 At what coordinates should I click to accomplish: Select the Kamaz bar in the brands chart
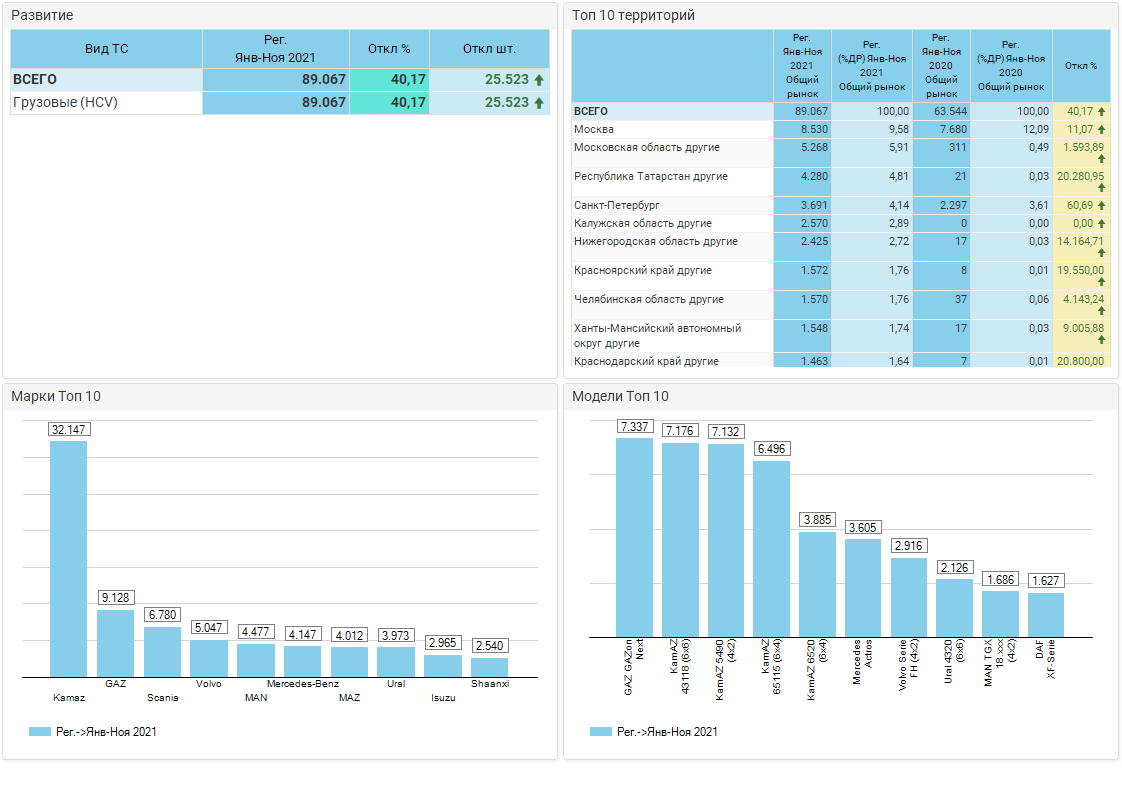click(x=68, y=558)
